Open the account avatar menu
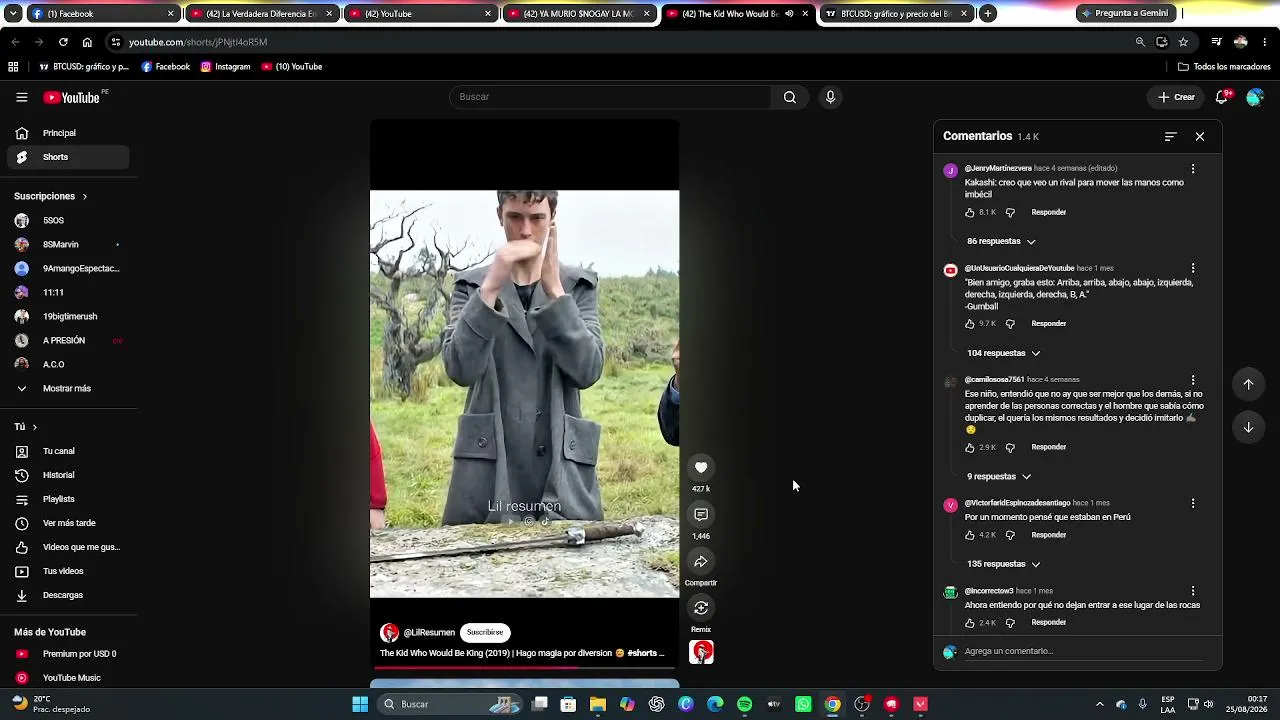The width and height of the screenshot is (1280, 720). point(1255,97)
